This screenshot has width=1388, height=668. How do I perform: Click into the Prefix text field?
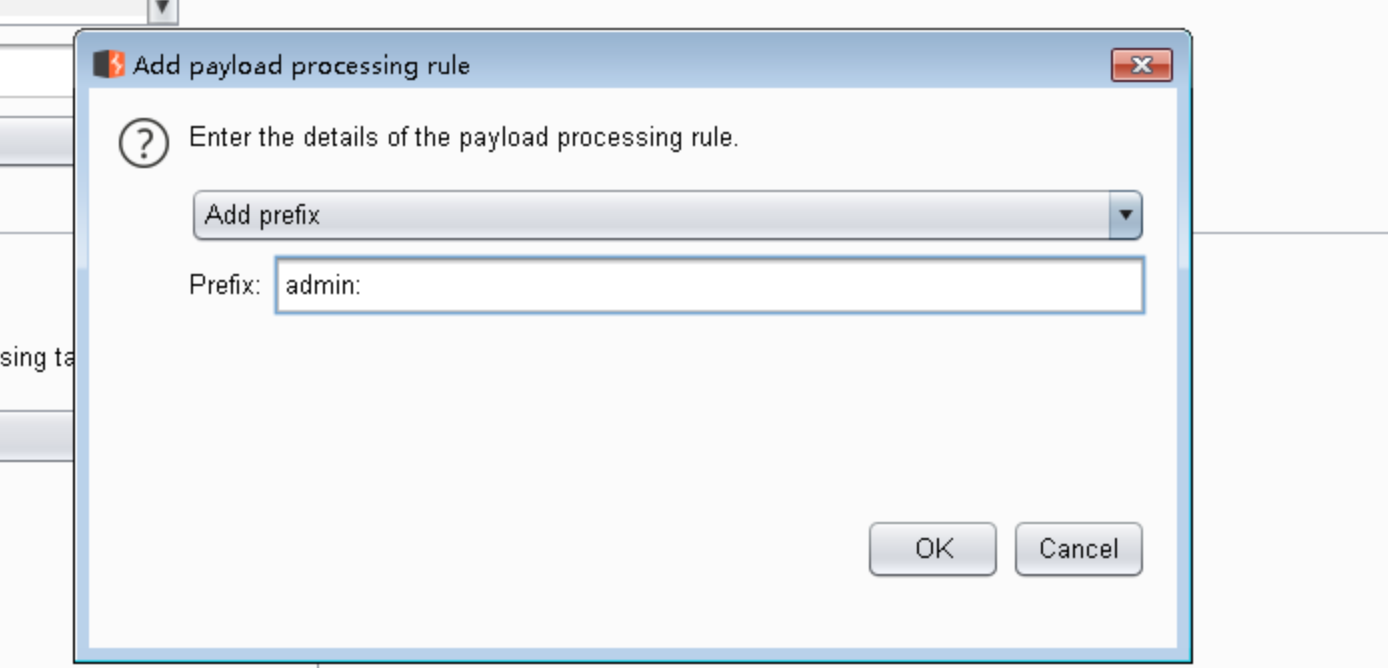click(x=709, y=285)
